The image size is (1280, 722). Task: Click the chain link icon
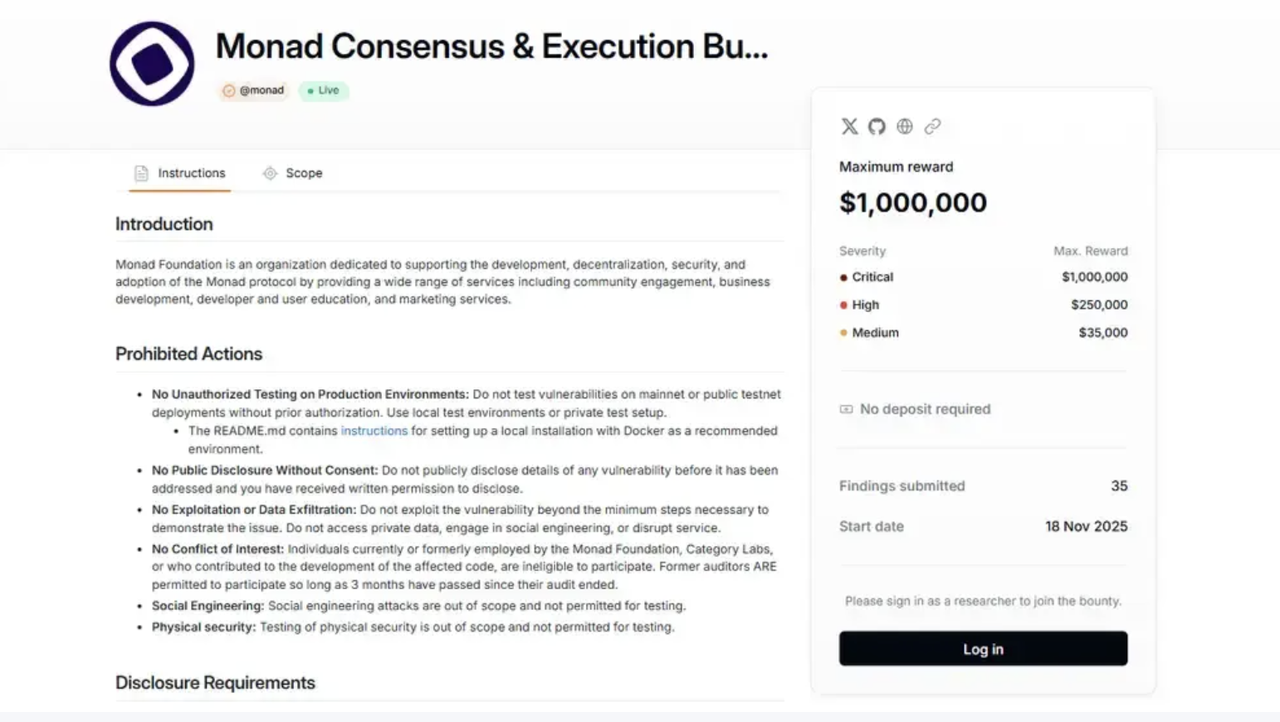click(933, 126)
